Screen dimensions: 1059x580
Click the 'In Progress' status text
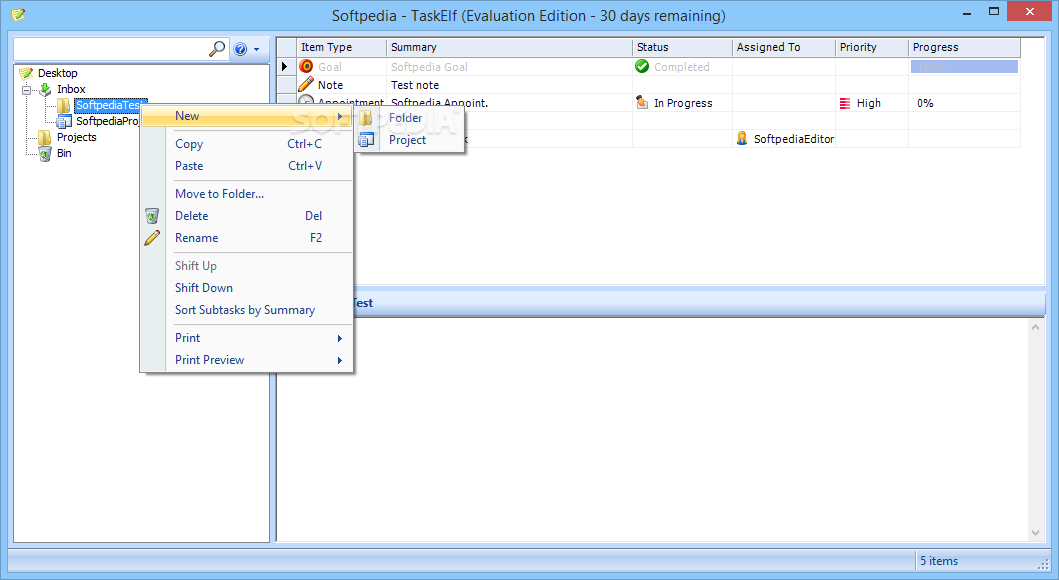click(683, 103)
